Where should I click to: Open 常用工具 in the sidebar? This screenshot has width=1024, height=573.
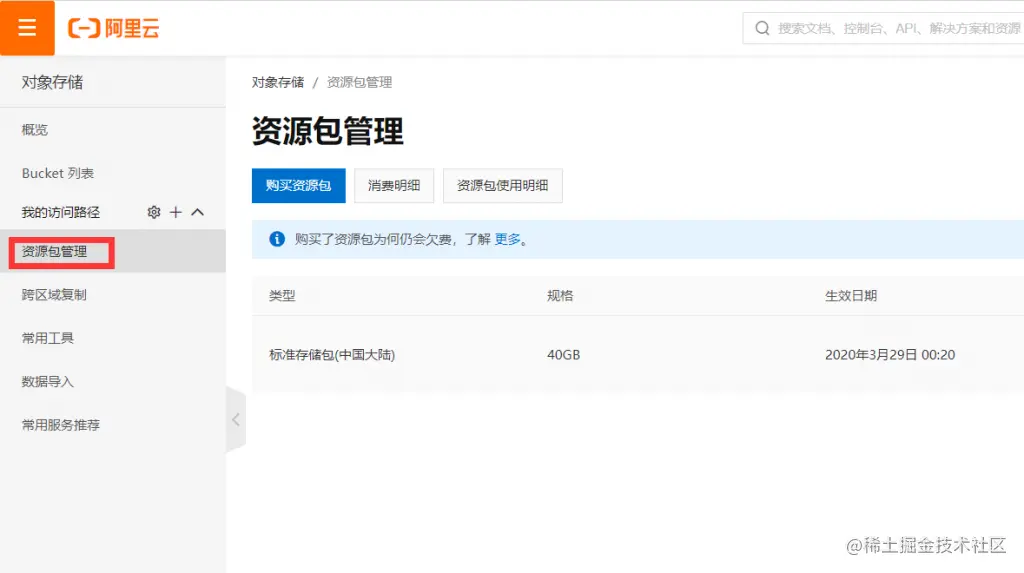(48, 338)
